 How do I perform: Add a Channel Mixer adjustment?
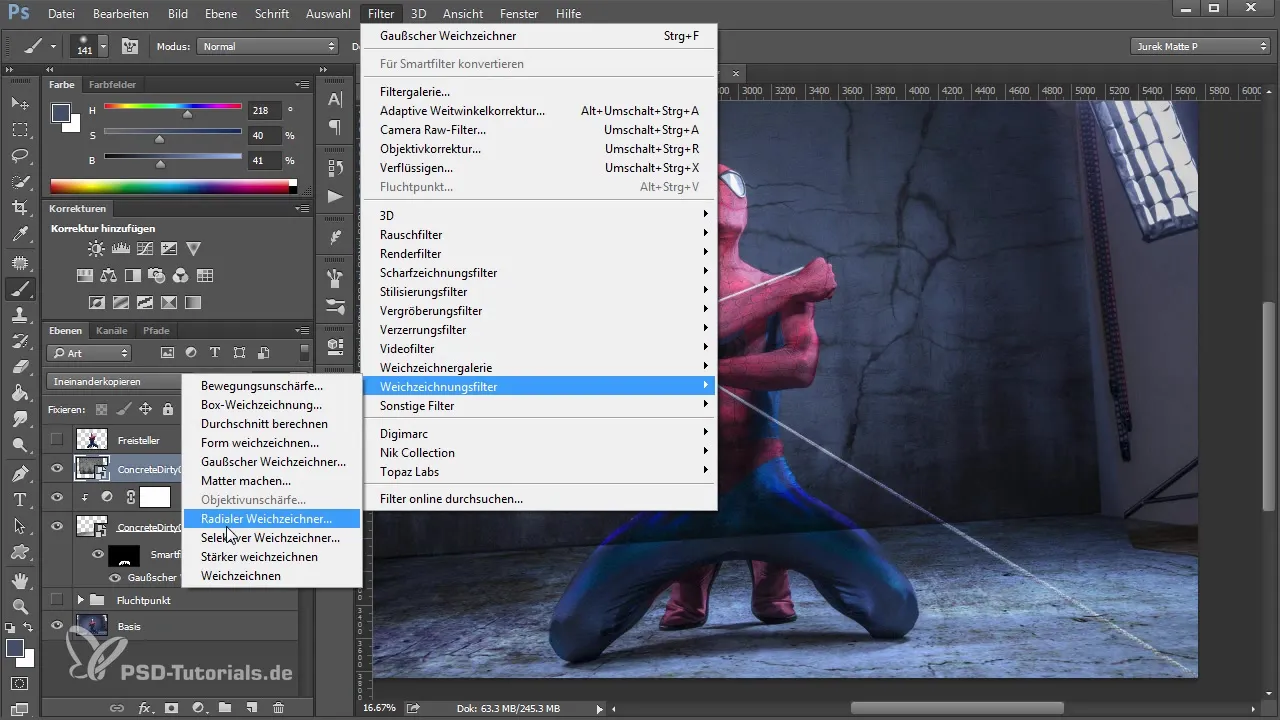pos(181,275)
